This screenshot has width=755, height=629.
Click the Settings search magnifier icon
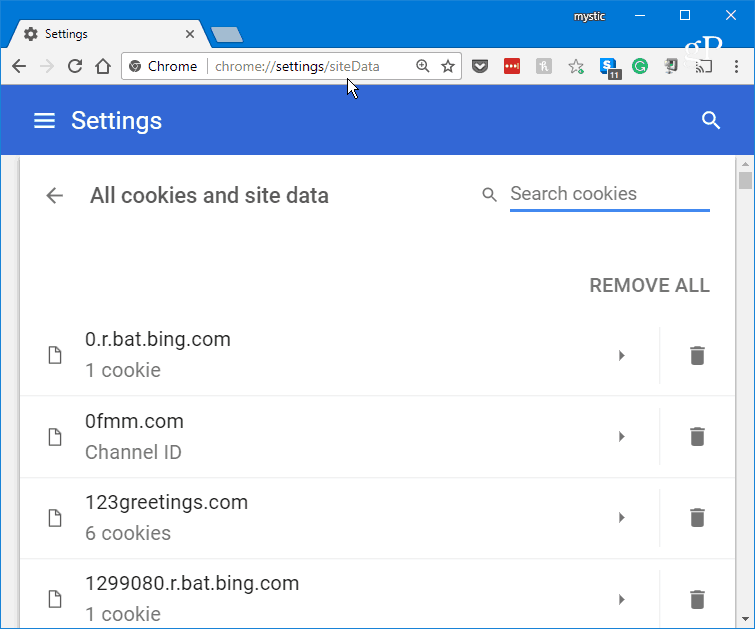tap(711, 121)
